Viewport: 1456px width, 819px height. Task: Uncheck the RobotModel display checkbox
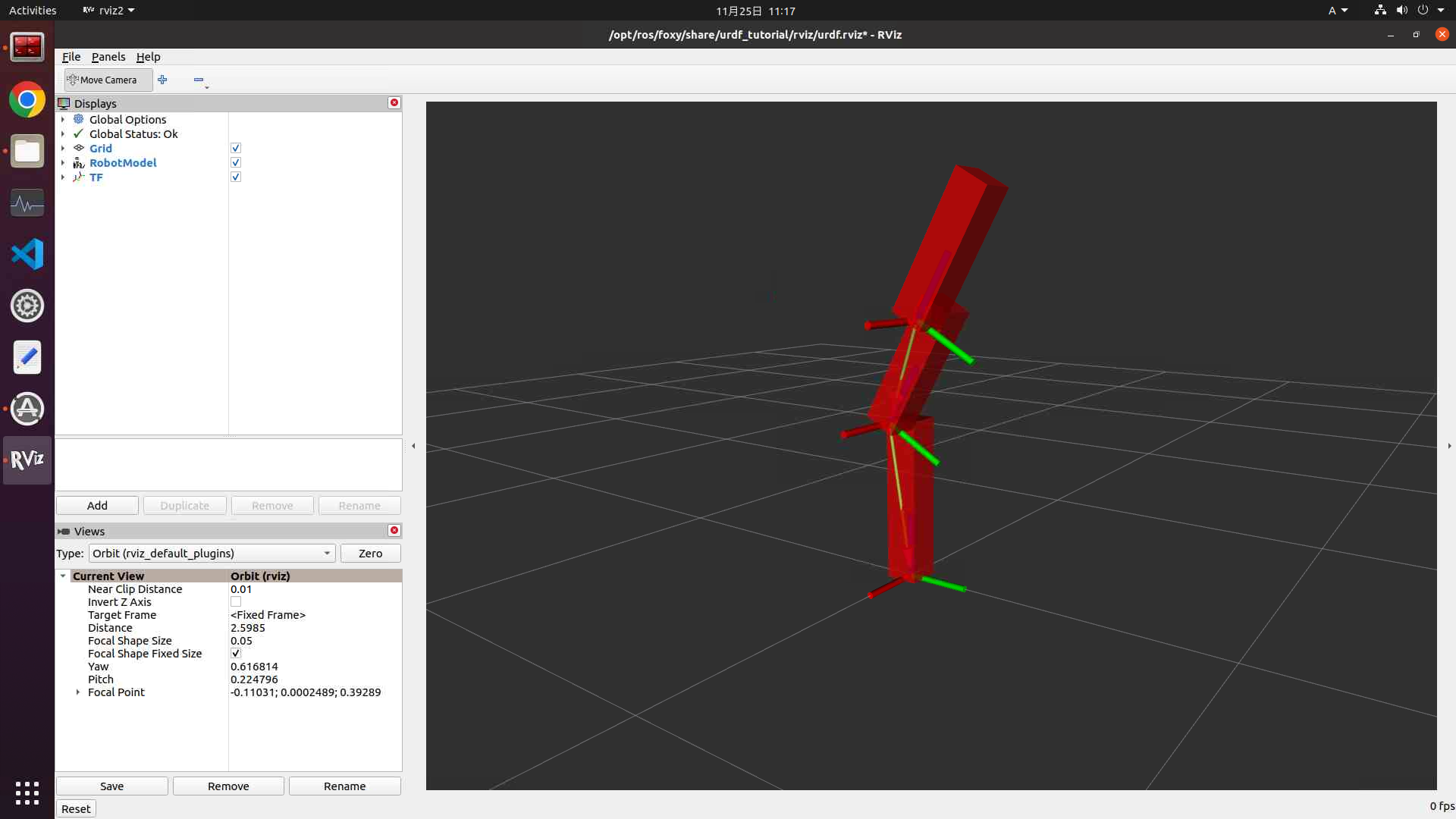(236, 163)
